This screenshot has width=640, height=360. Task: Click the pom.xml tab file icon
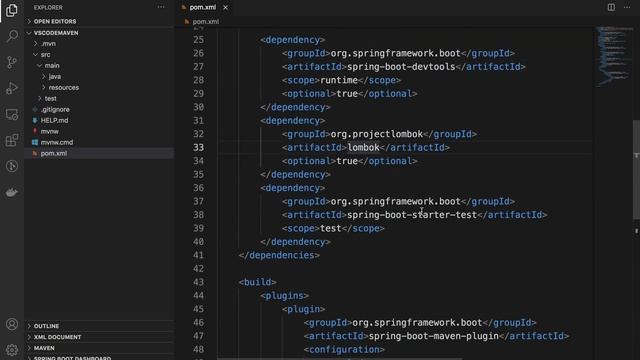coord(184,7)
